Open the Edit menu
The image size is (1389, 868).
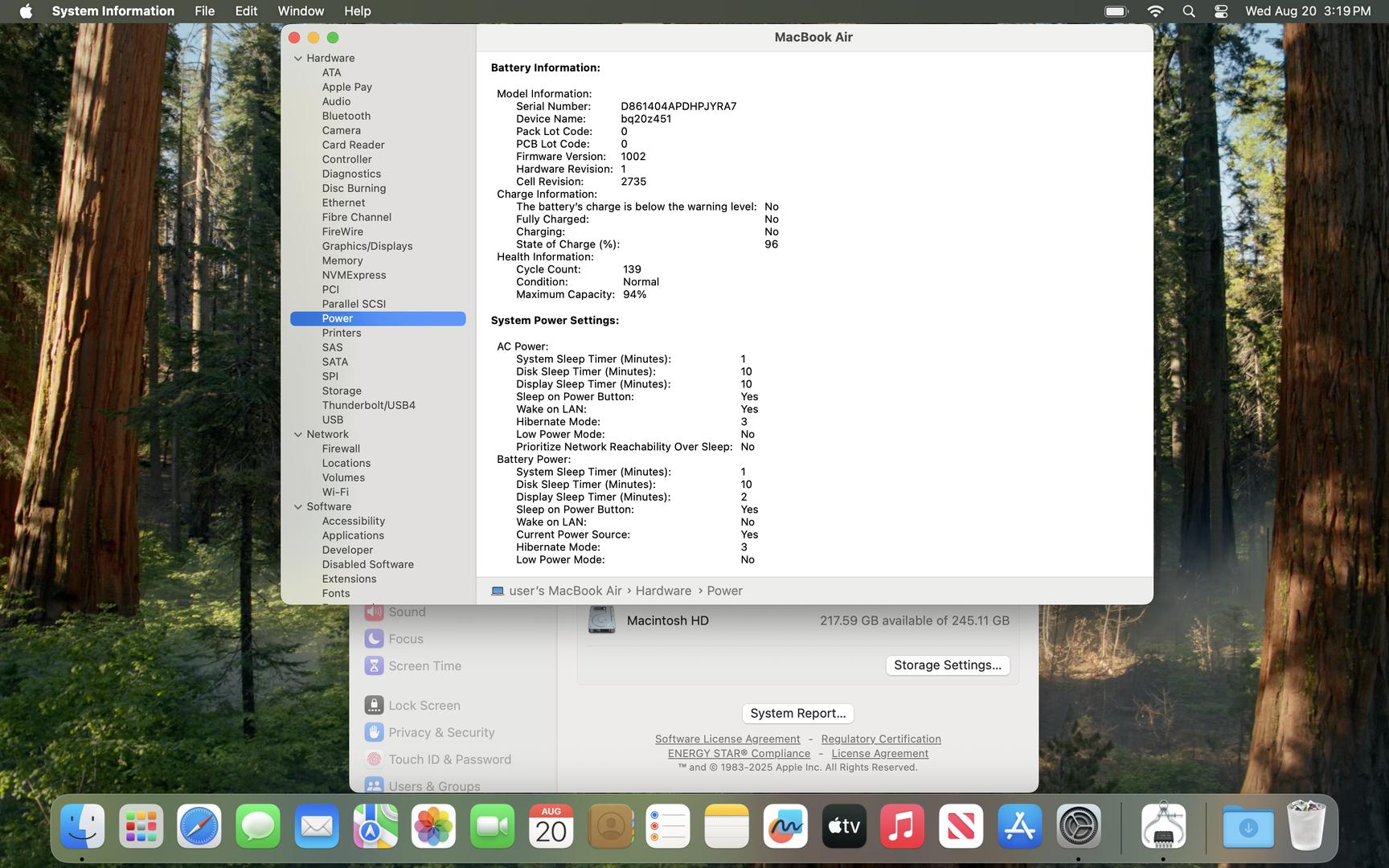[246, 11]
